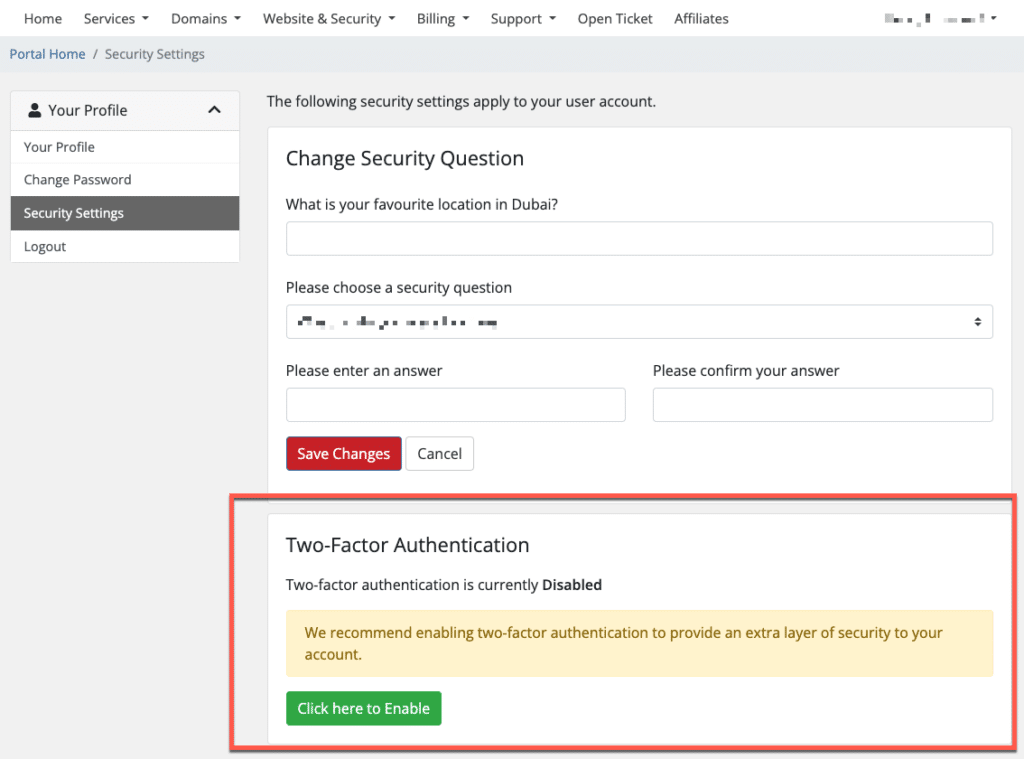Click here to Enable two-factor authentication
This screenshot has height=759, width=1024.
[x=363, y=708]
